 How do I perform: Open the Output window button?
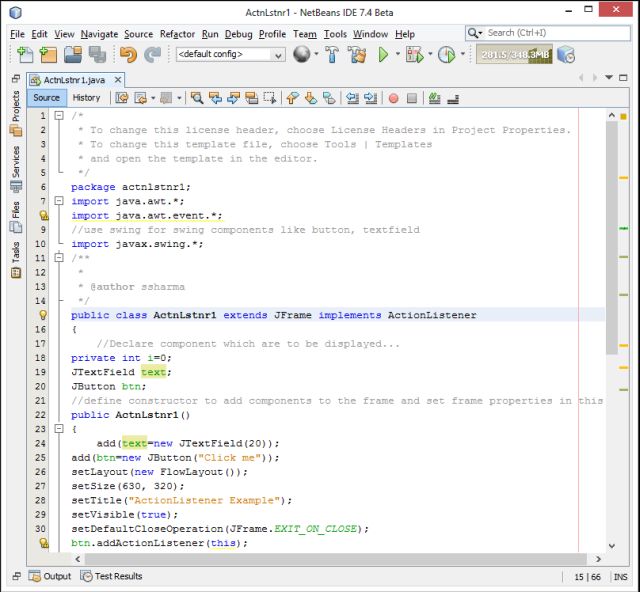pyautogui.click(x=50, y=576)
